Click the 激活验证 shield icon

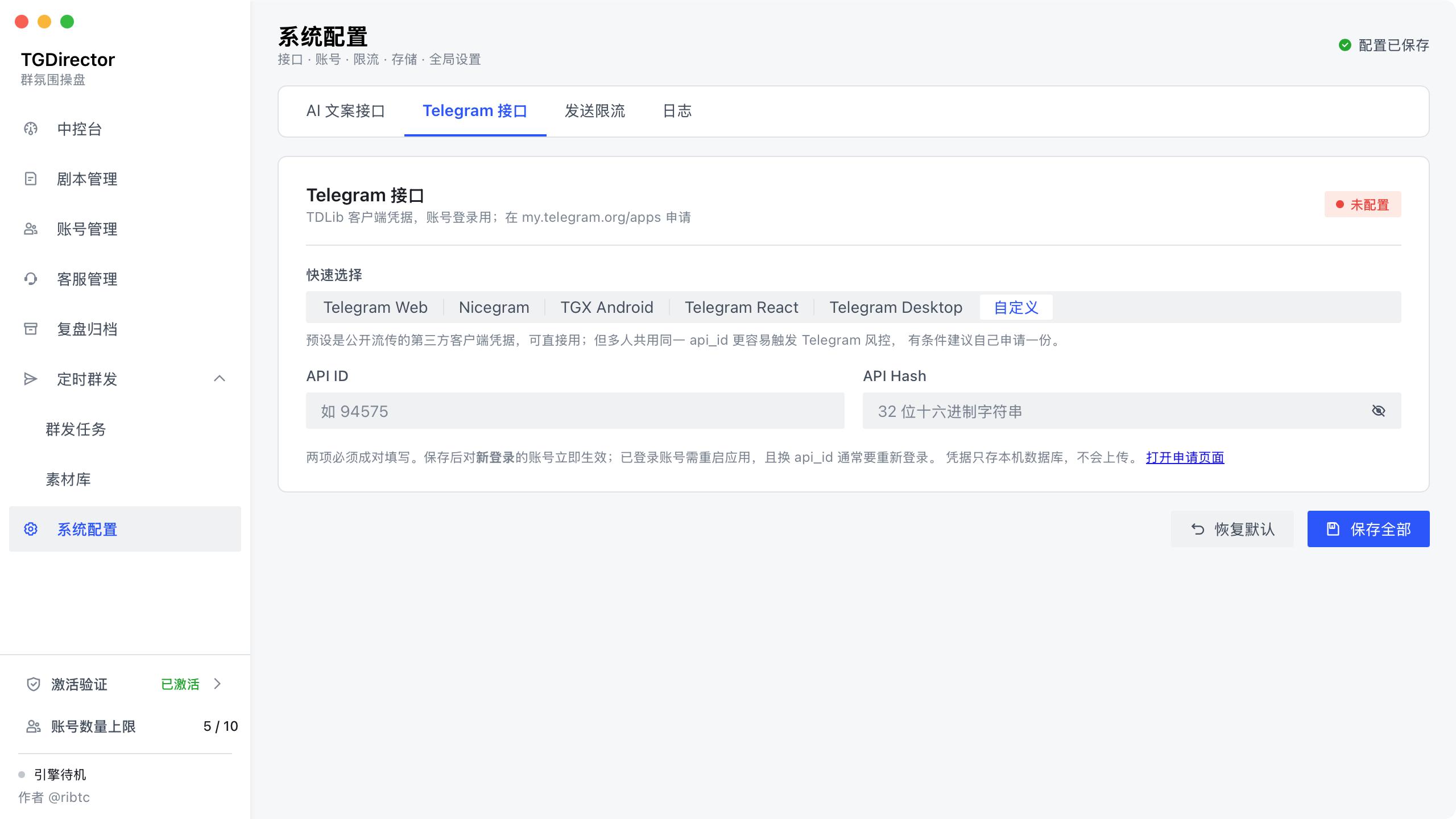click(34, 684)
